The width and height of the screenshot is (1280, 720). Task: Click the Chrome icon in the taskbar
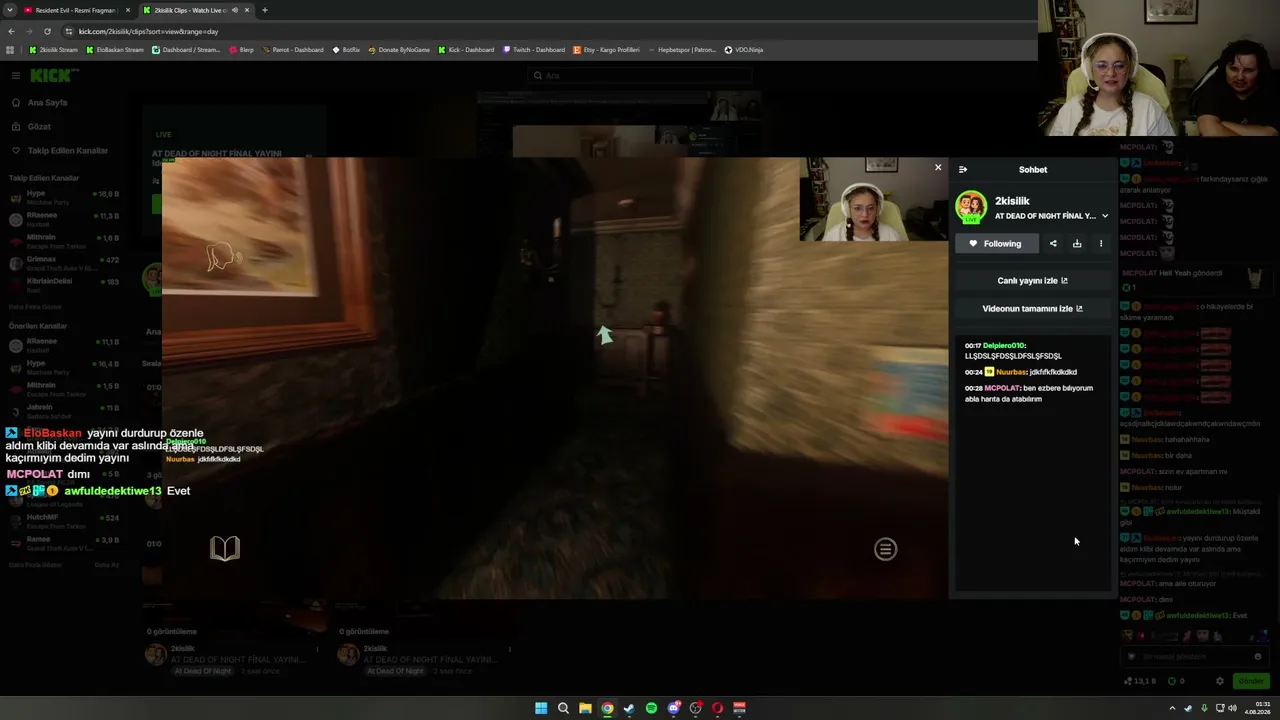point(607,708)
